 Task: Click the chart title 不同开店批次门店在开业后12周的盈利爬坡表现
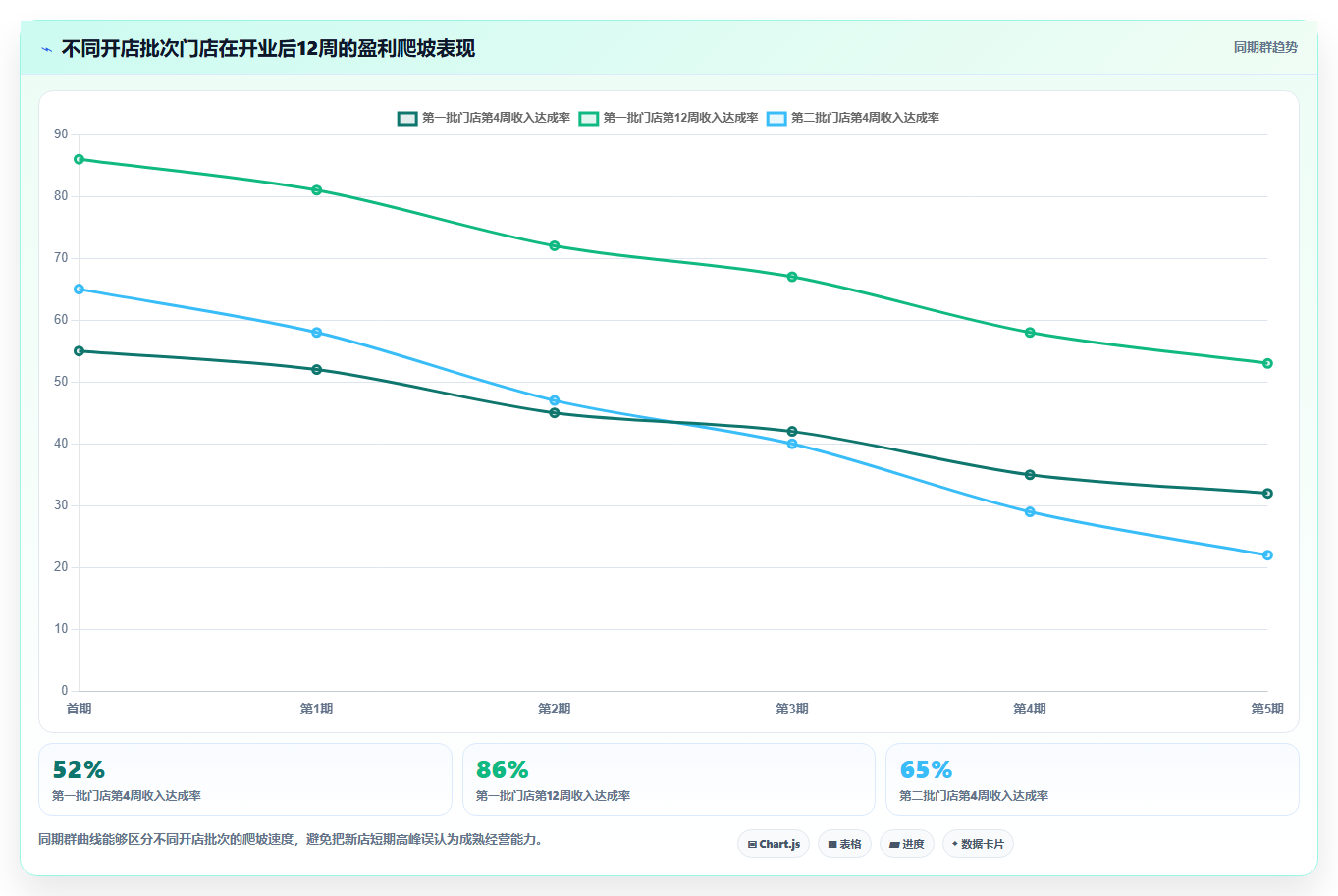pos(268,48)
